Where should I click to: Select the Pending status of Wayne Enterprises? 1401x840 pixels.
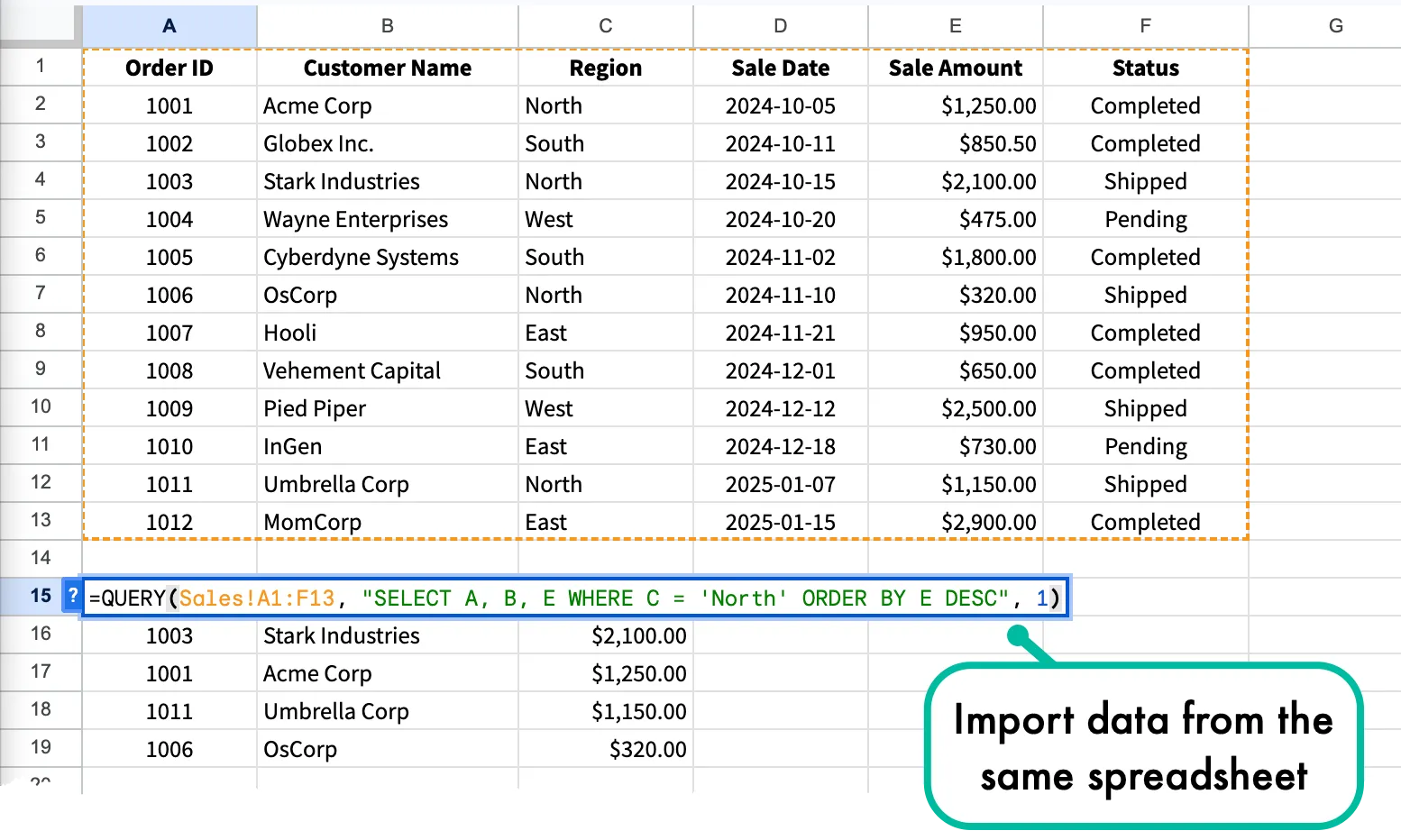click(x=1145, y=218)
